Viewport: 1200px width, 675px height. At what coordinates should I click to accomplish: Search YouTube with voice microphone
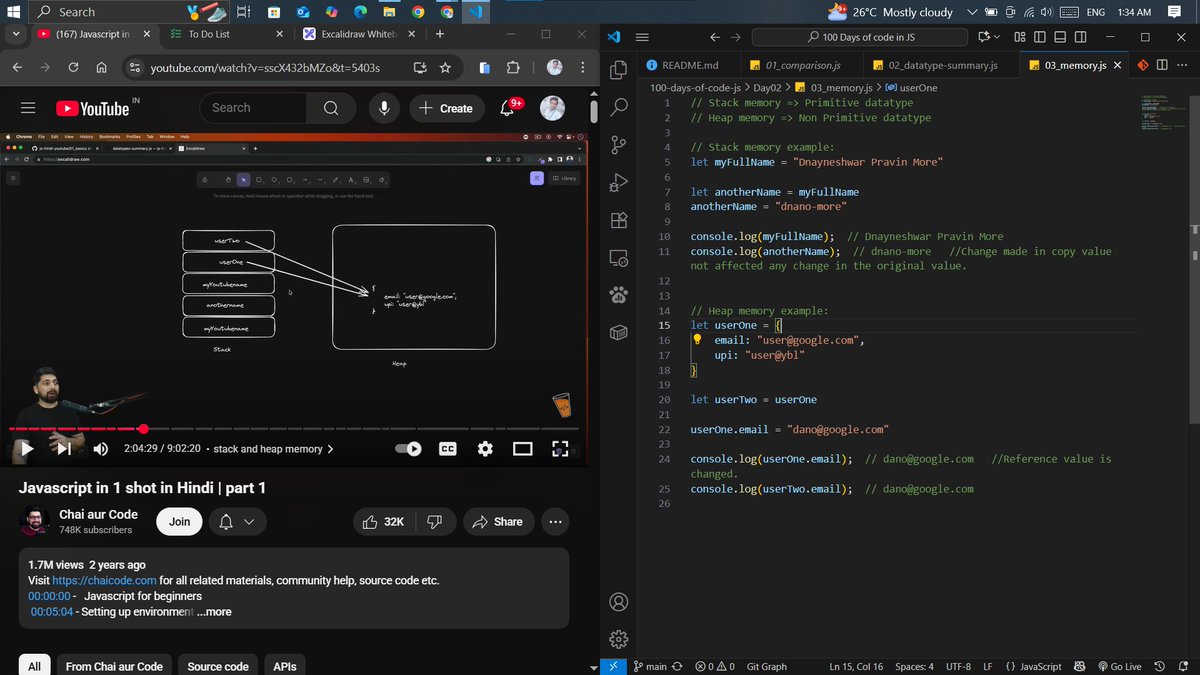pos(383,108)
